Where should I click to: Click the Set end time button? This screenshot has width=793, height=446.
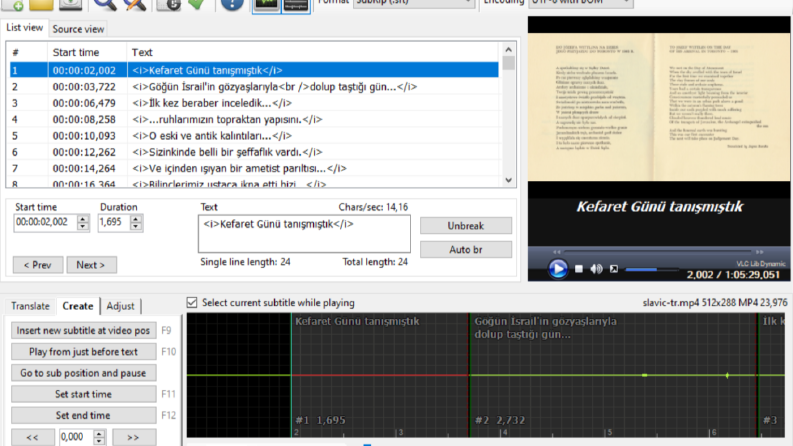[x=83, y=415]
